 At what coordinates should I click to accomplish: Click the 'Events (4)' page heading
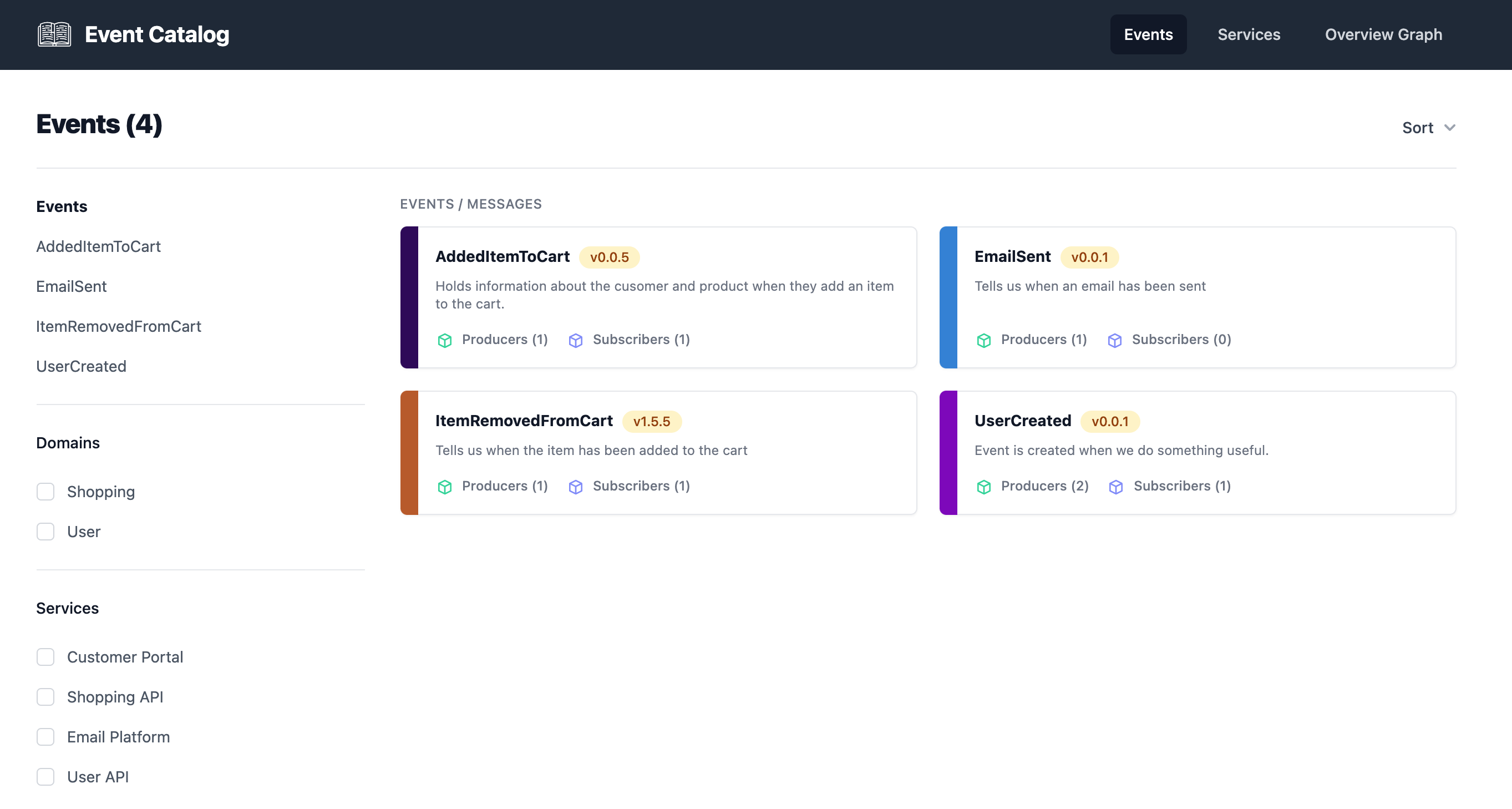point(99,124)
